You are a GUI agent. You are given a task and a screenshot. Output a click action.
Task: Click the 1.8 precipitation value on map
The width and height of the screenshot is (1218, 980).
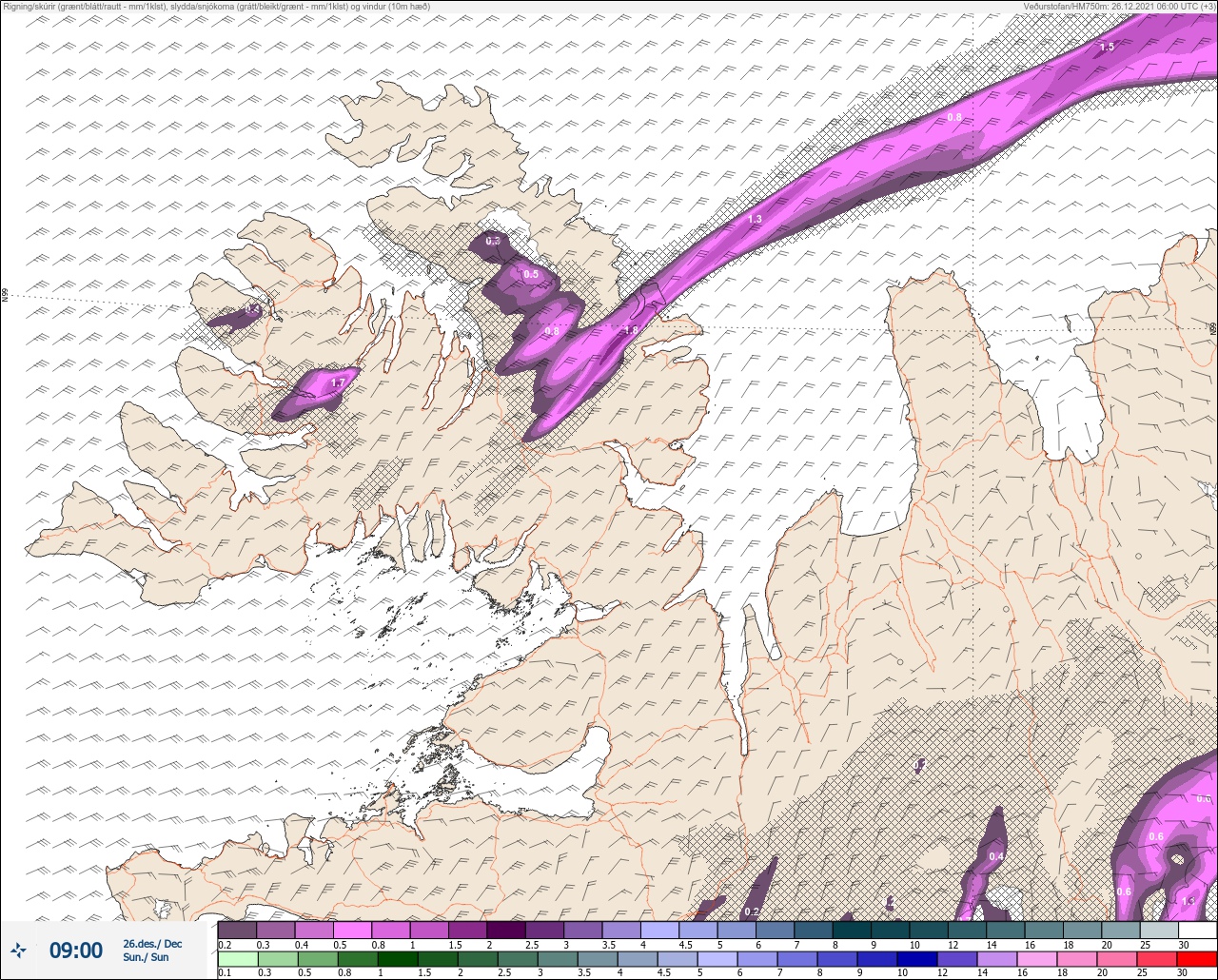coord(631,330)
